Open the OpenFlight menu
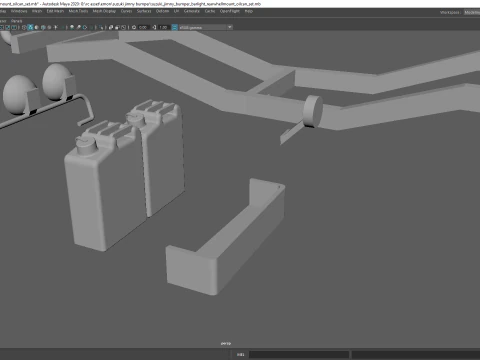The image size is (480, 360). point(230,11)
